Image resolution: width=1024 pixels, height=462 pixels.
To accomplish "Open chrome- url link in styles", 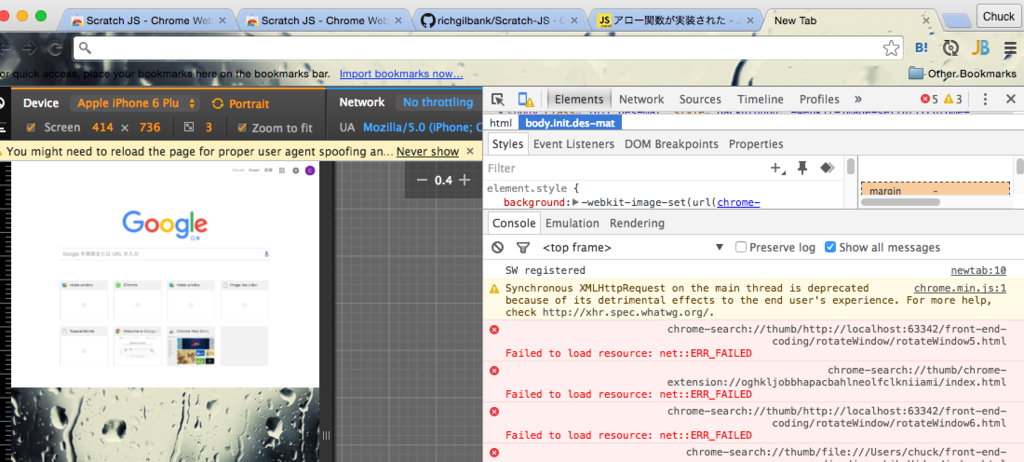I will click(739, 203).
